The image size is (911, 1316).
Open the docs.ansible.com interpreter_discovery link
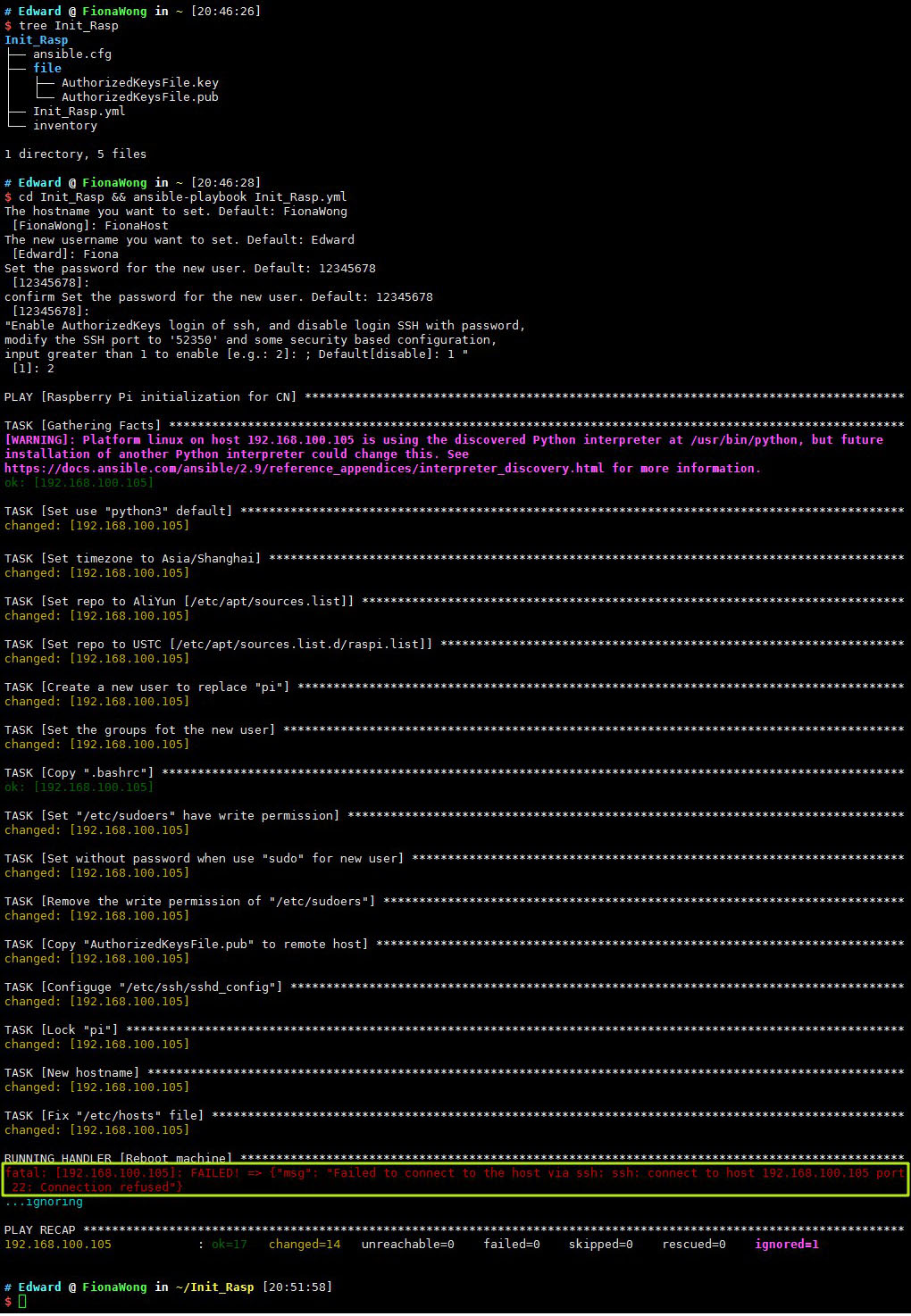[305, 469]
